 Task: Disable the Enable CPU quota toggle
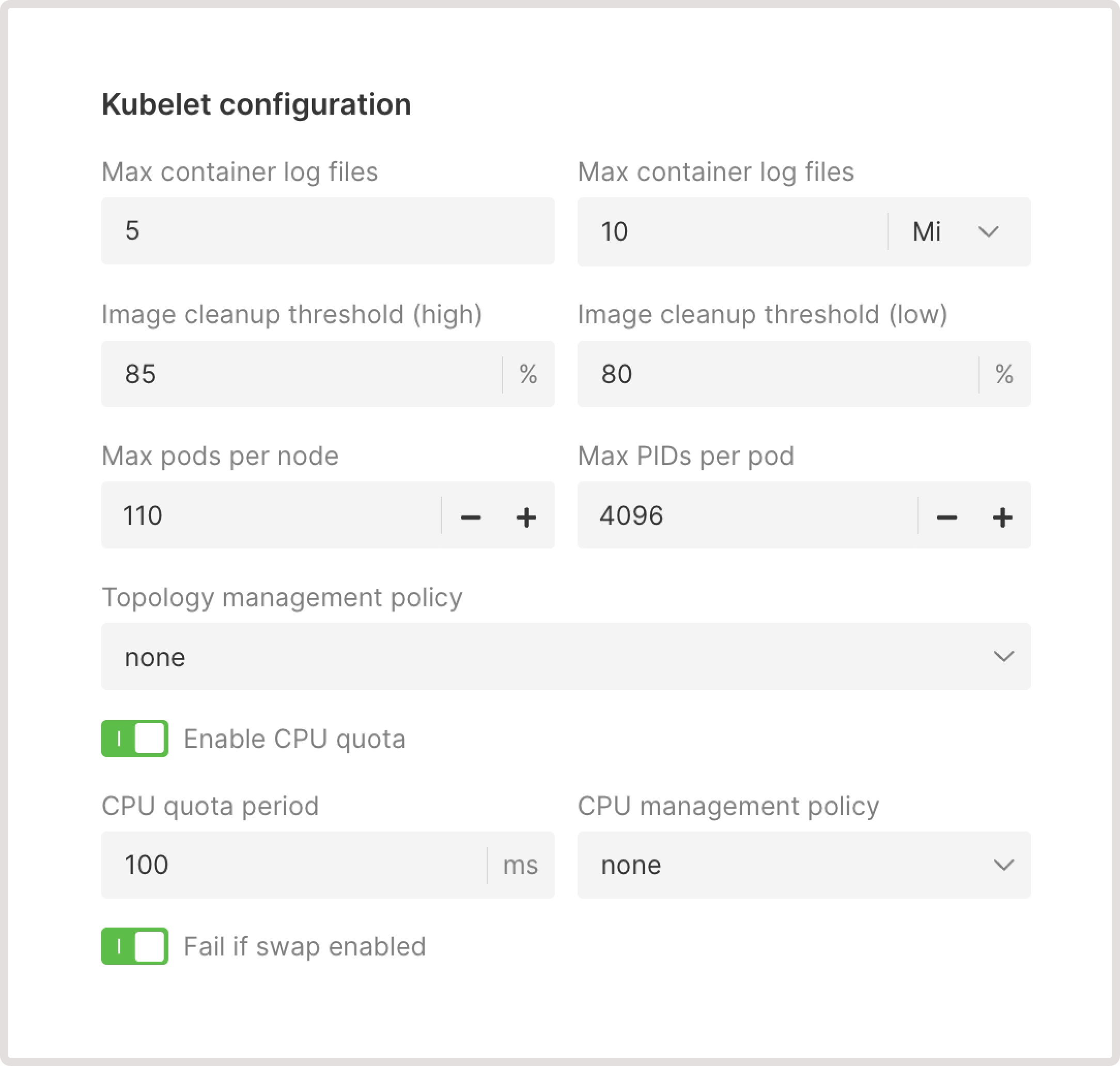tap(134, 739)
